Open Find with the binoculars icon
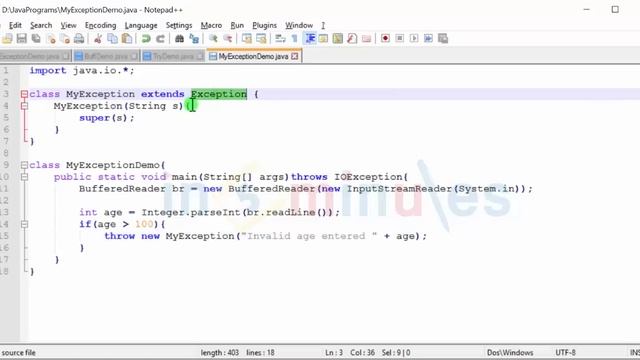640x360 pixels. point(179,39)
